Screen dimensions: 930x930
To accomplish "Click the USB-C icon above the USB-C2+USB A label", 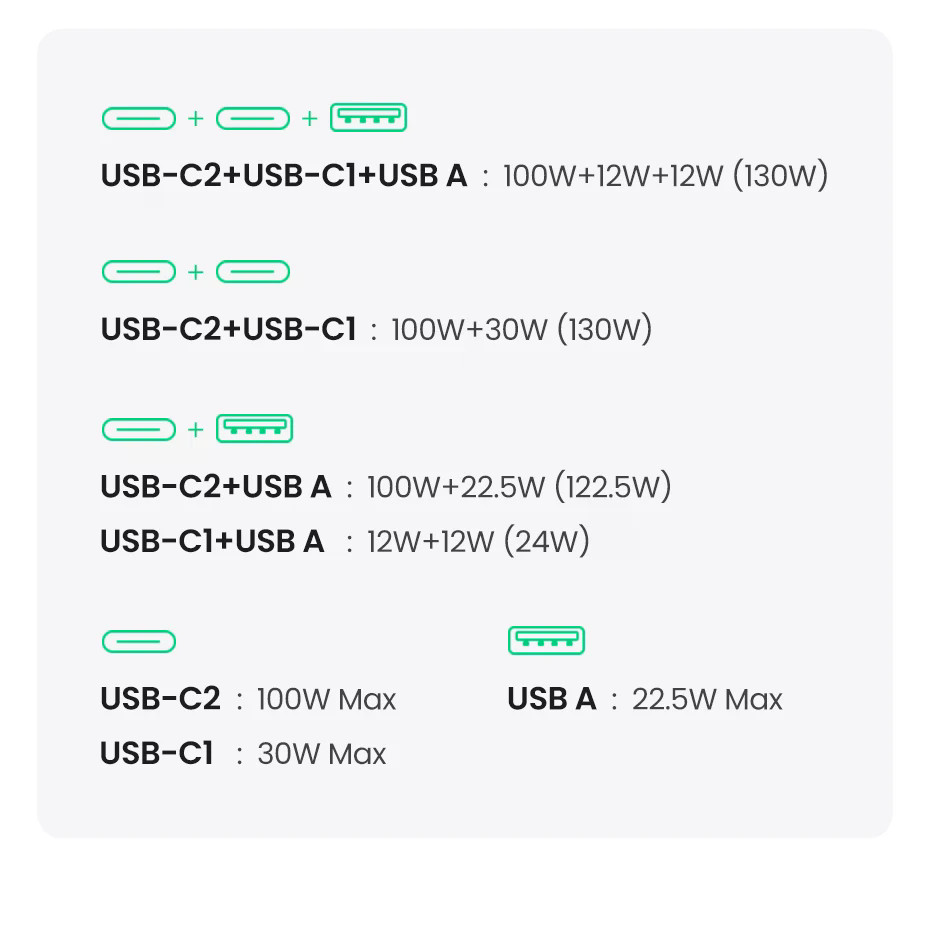I will tap(139, 430).
